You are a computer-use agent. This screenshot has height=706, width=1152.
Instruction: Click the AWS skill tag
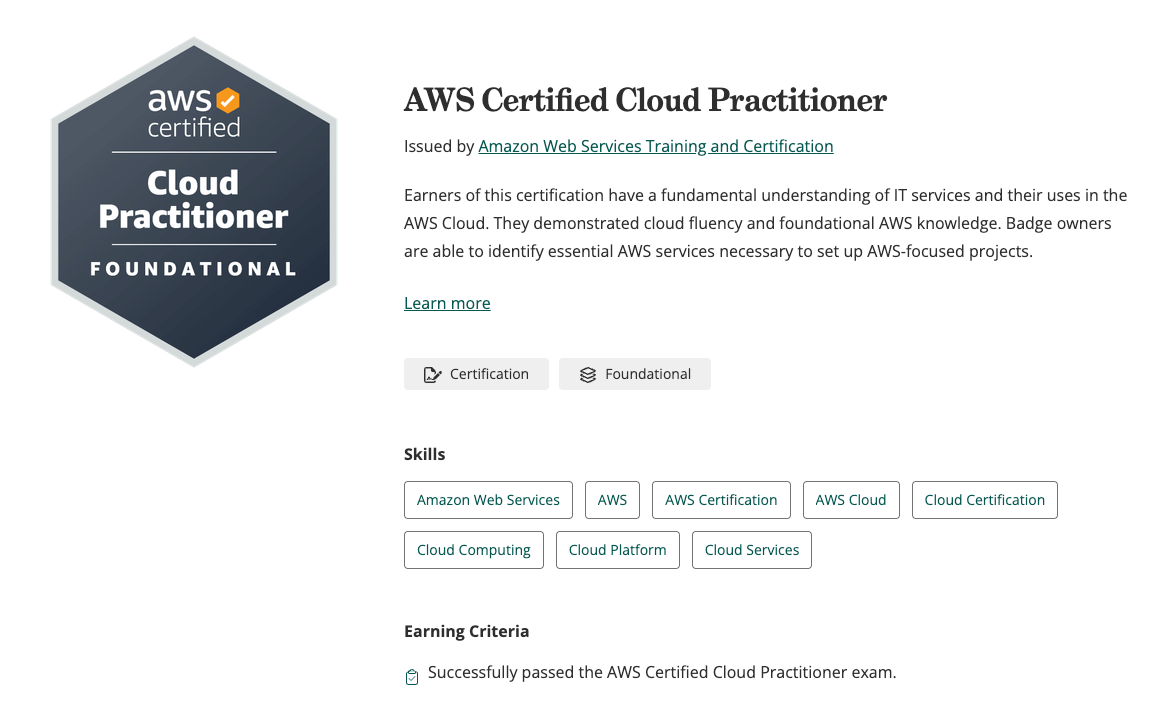click(x=612, y=500)
